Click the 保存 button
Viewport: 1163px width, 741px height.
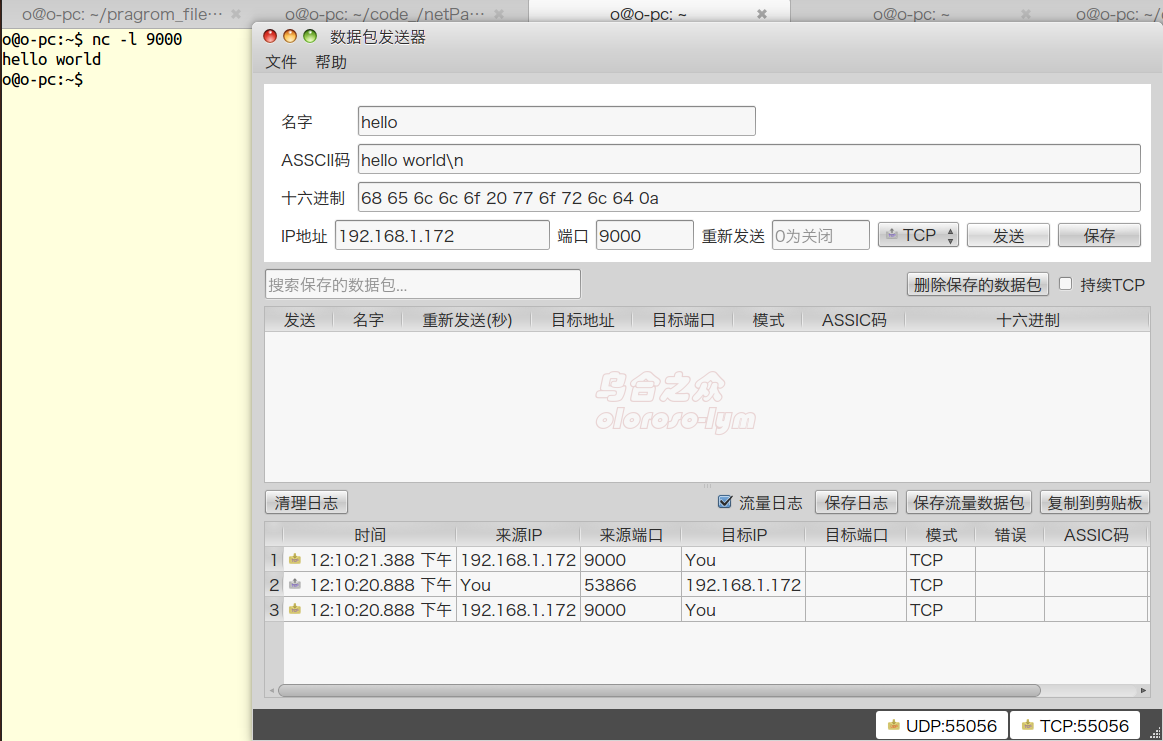tap(1099, 234)
